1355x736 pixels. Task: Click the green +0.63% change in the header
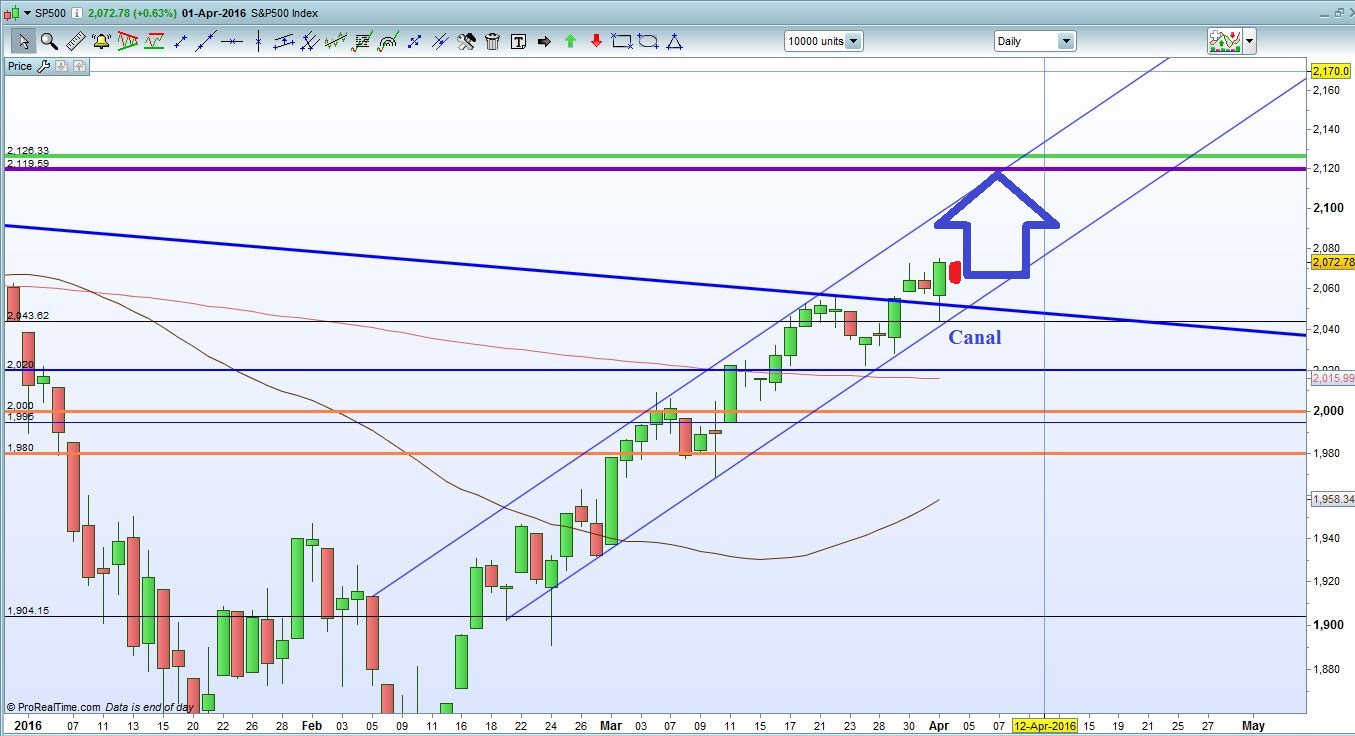(x=156, y=12)
